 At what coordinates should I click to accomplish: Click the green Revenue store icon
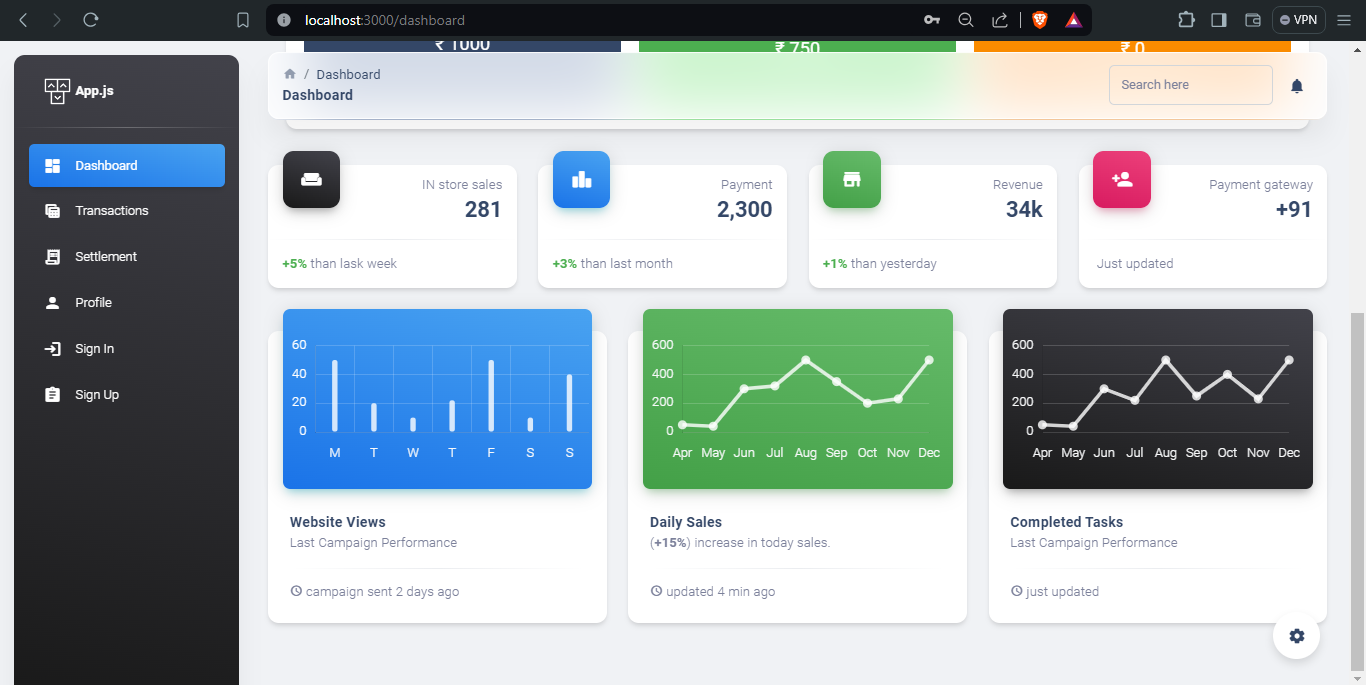[x=851, y=180]
